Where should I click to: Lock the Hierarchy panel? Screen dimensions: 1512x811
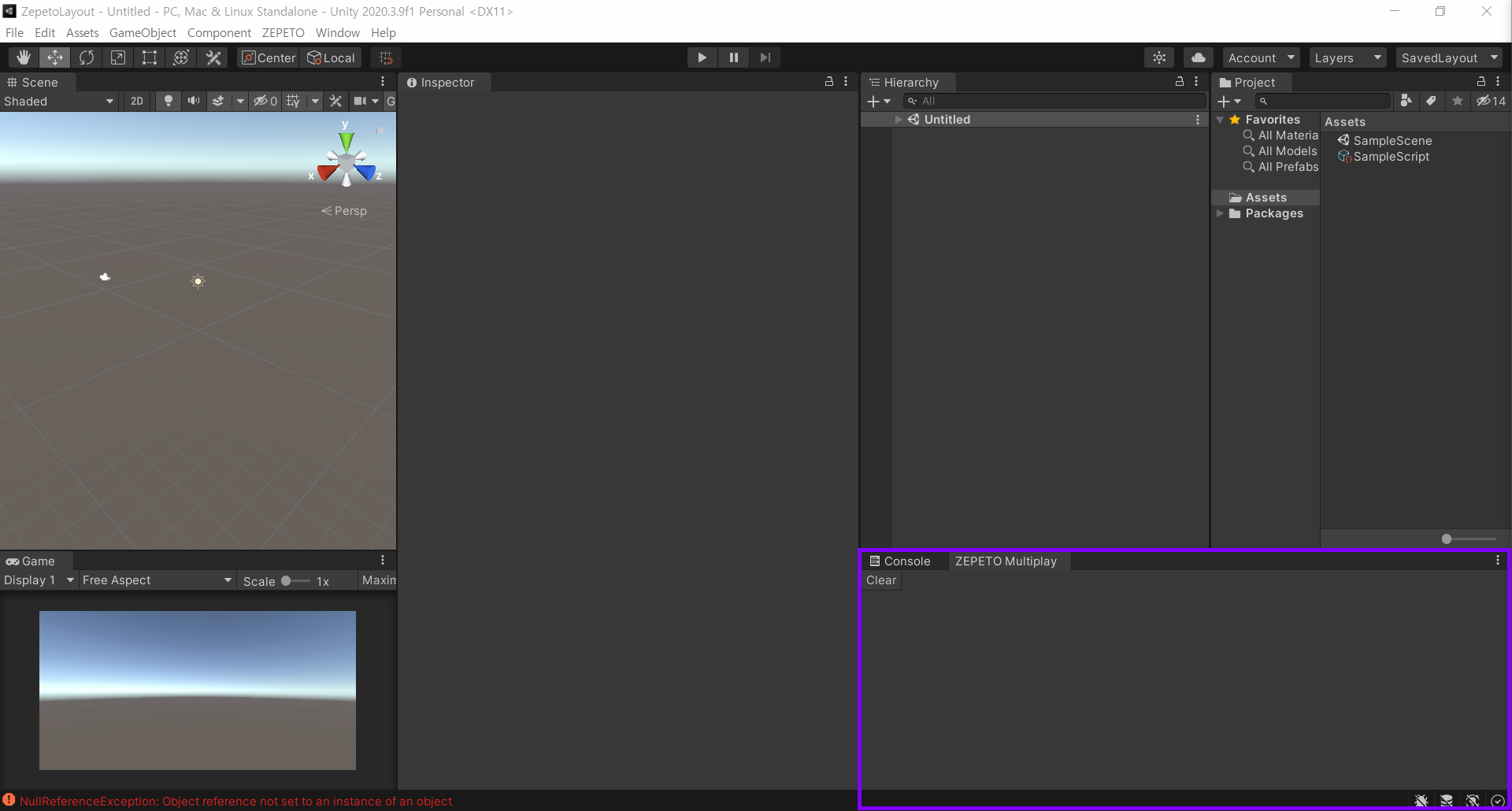1180,82
